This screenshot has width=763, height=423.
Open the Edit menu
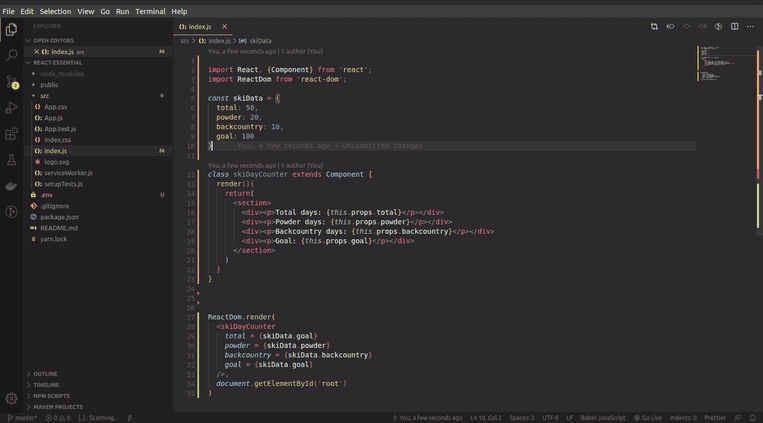pos(27,11)
